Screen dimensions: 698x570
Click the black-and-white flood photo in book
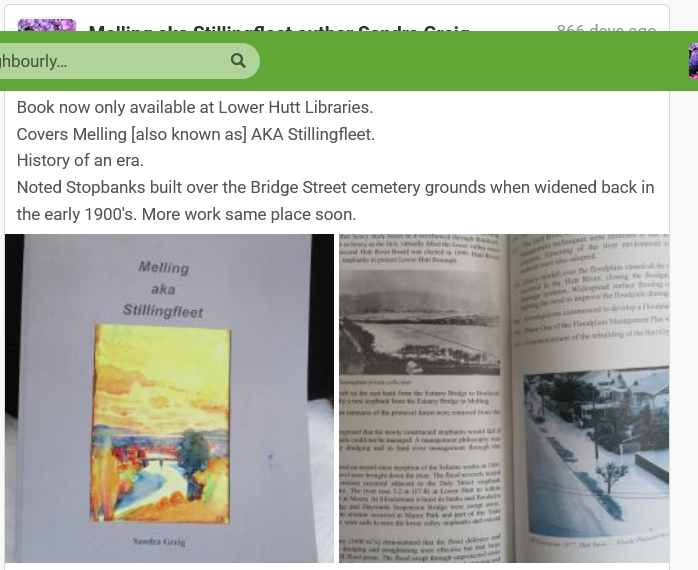[419, 322]
